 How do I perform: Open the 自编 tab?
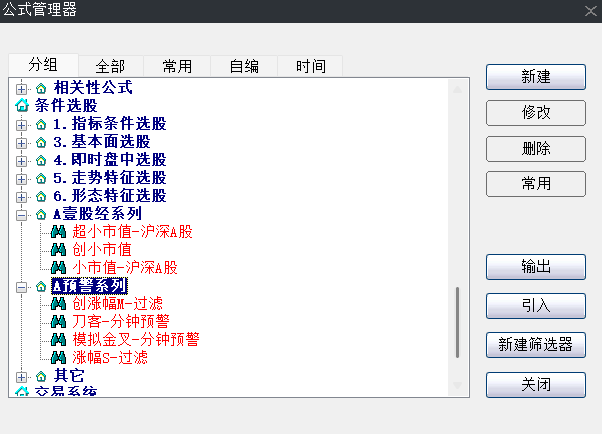(244, 66)
